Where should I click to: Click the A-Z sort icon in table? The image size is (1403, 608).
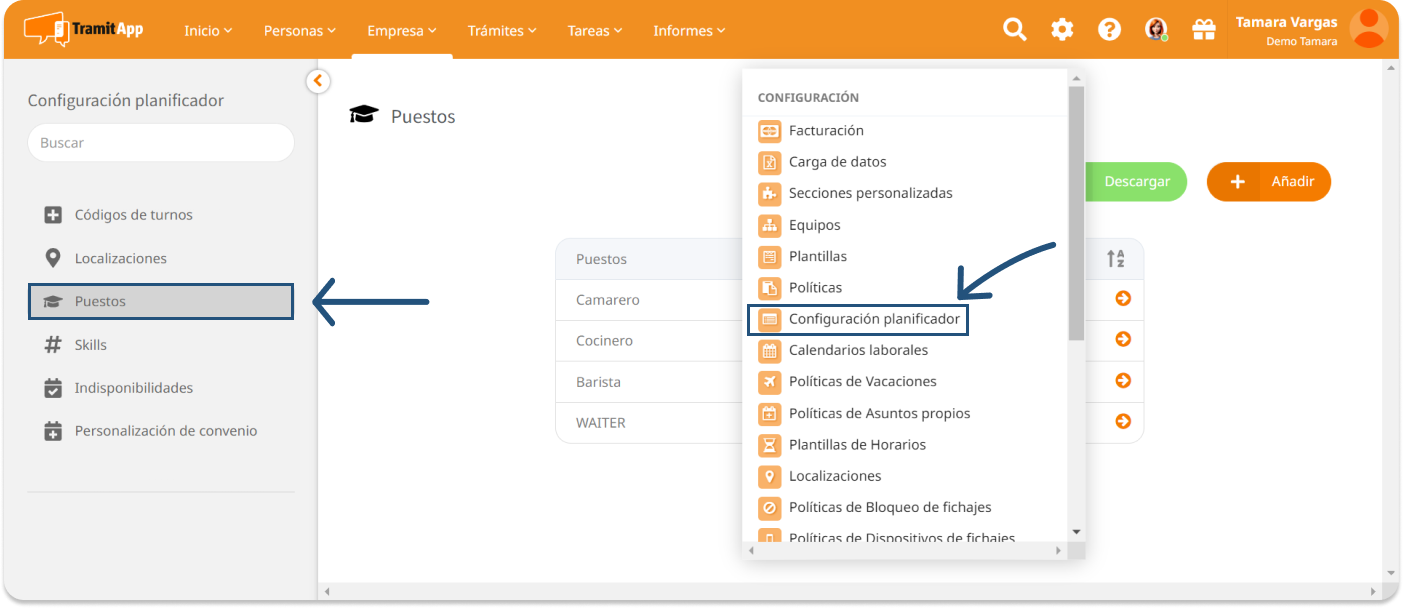point(1116,259)
